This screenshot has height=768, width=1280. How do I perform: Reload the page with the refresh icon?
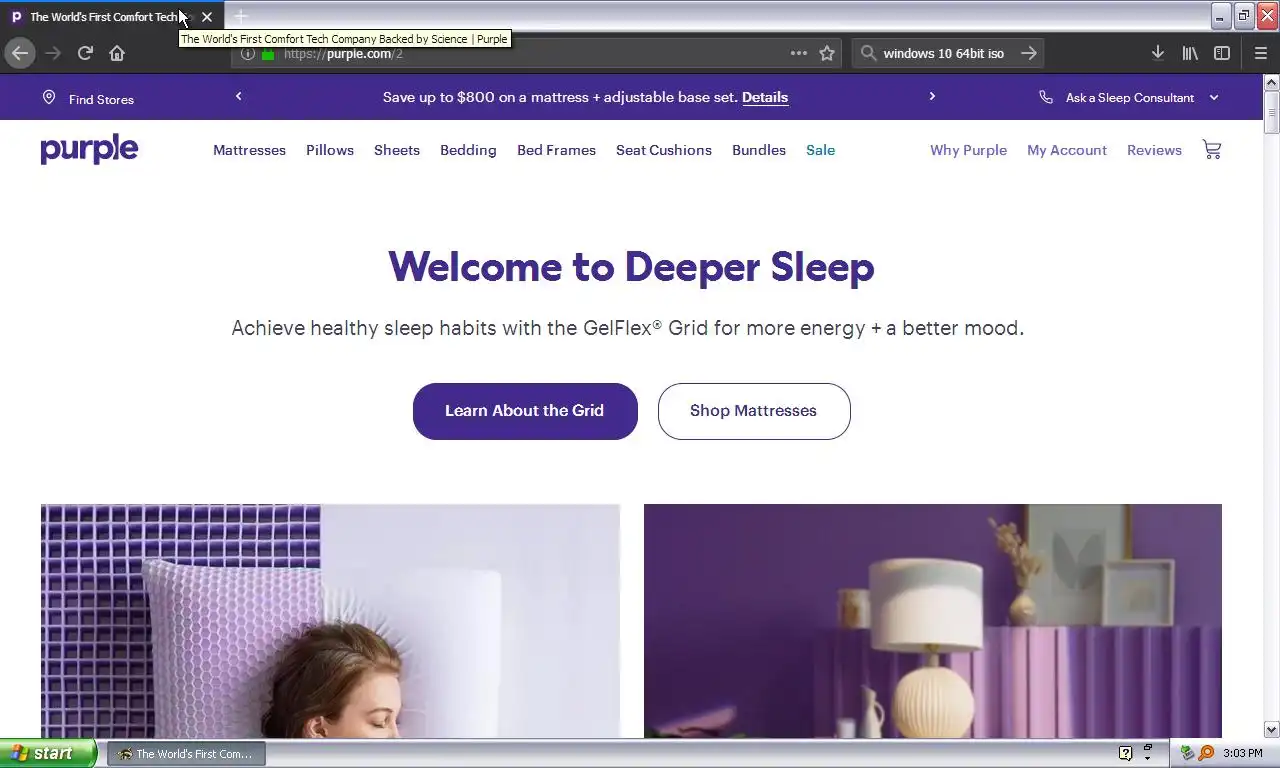(85, 53)
